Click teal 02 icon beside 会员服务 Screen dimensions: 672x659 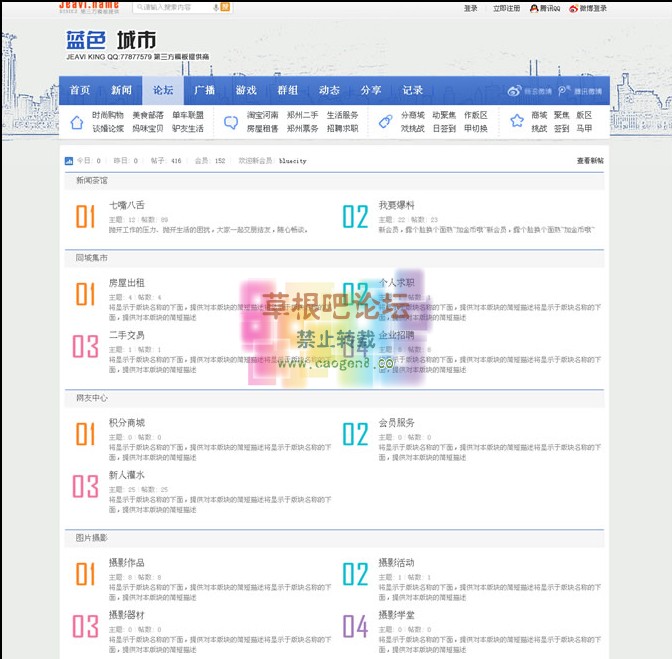pyautogui.click(x=355, y=434)
